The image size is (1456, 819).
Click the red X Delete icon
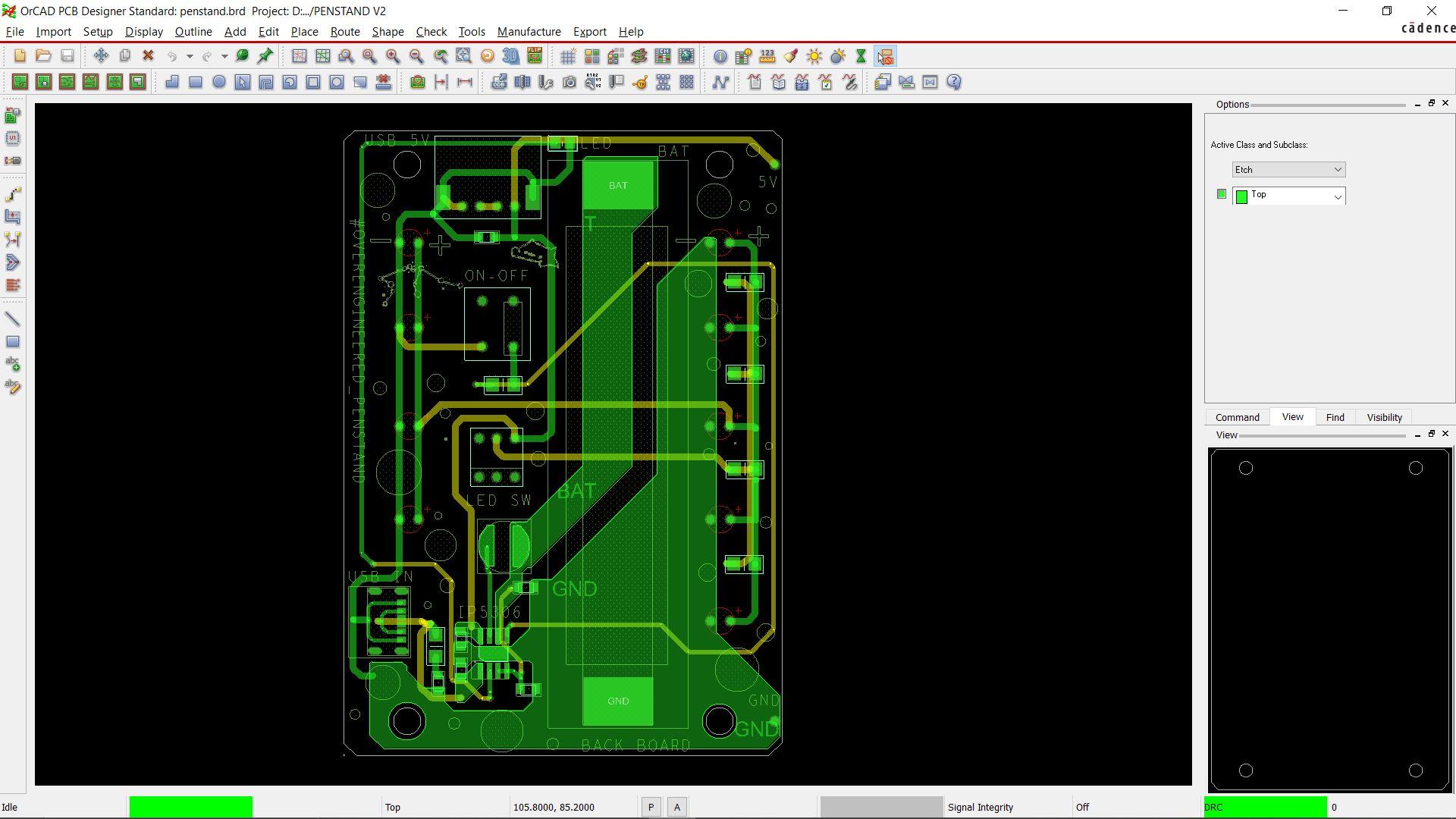tap(149, 56)
